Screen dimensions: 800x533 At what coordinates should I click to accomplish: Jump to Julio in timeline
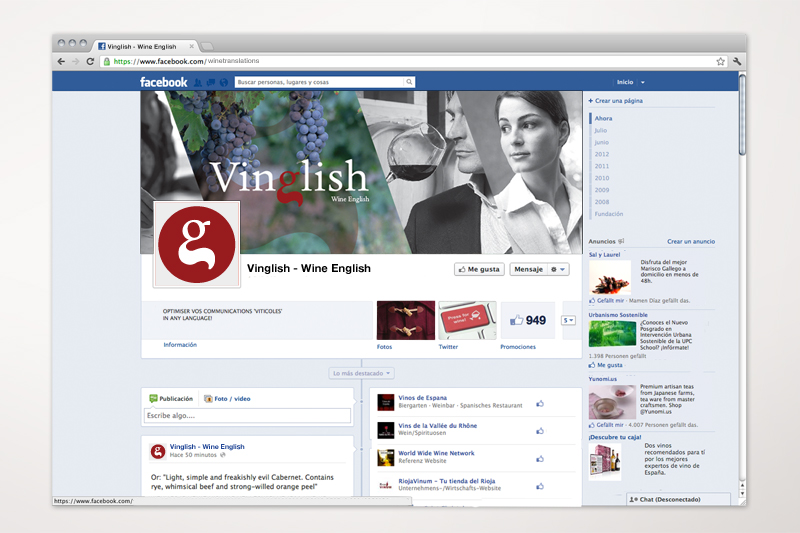pyautogui.click(x=601, y=131)
